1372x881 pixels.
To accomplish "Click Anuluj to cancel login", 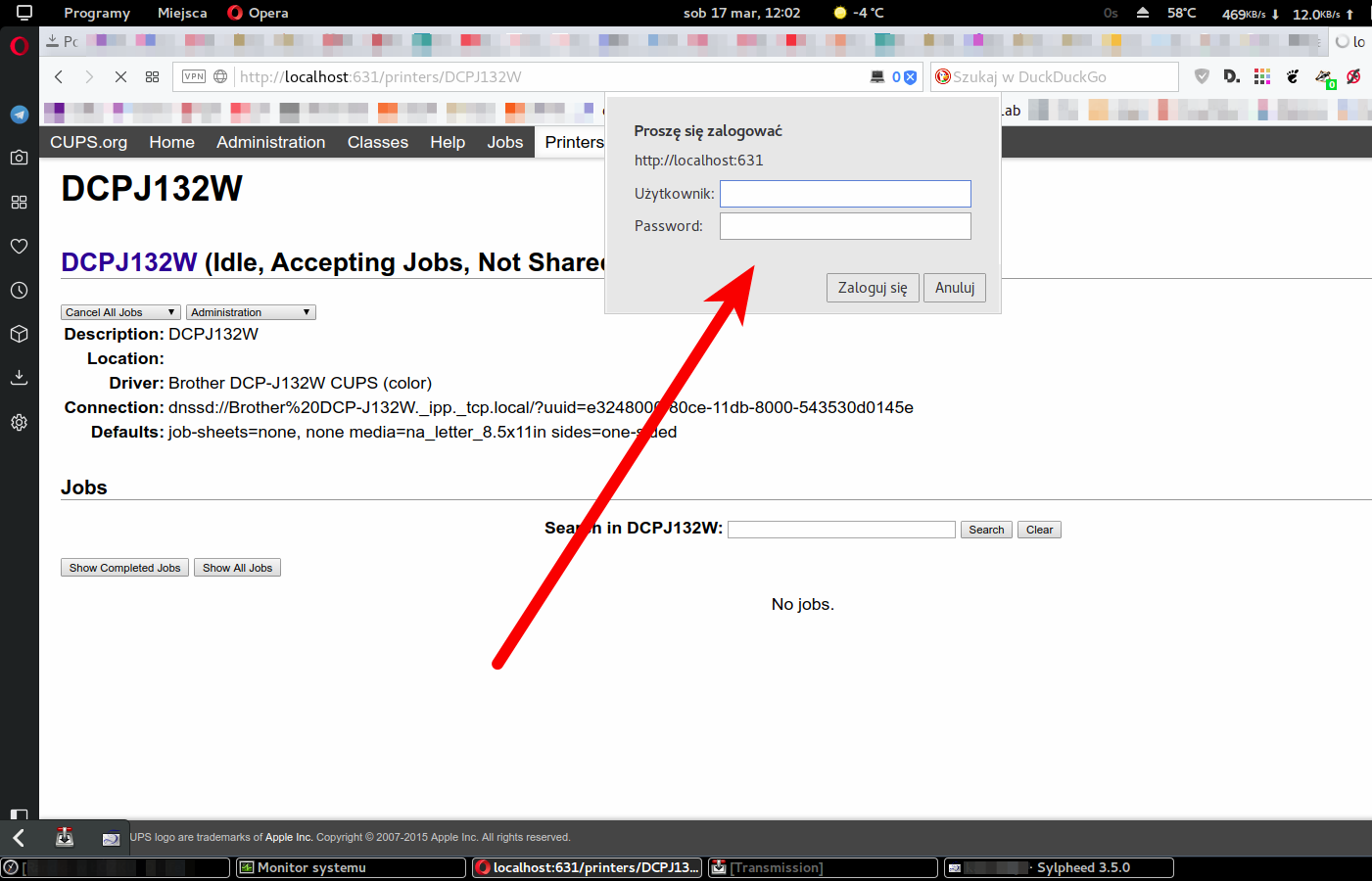I will point(955,288).
